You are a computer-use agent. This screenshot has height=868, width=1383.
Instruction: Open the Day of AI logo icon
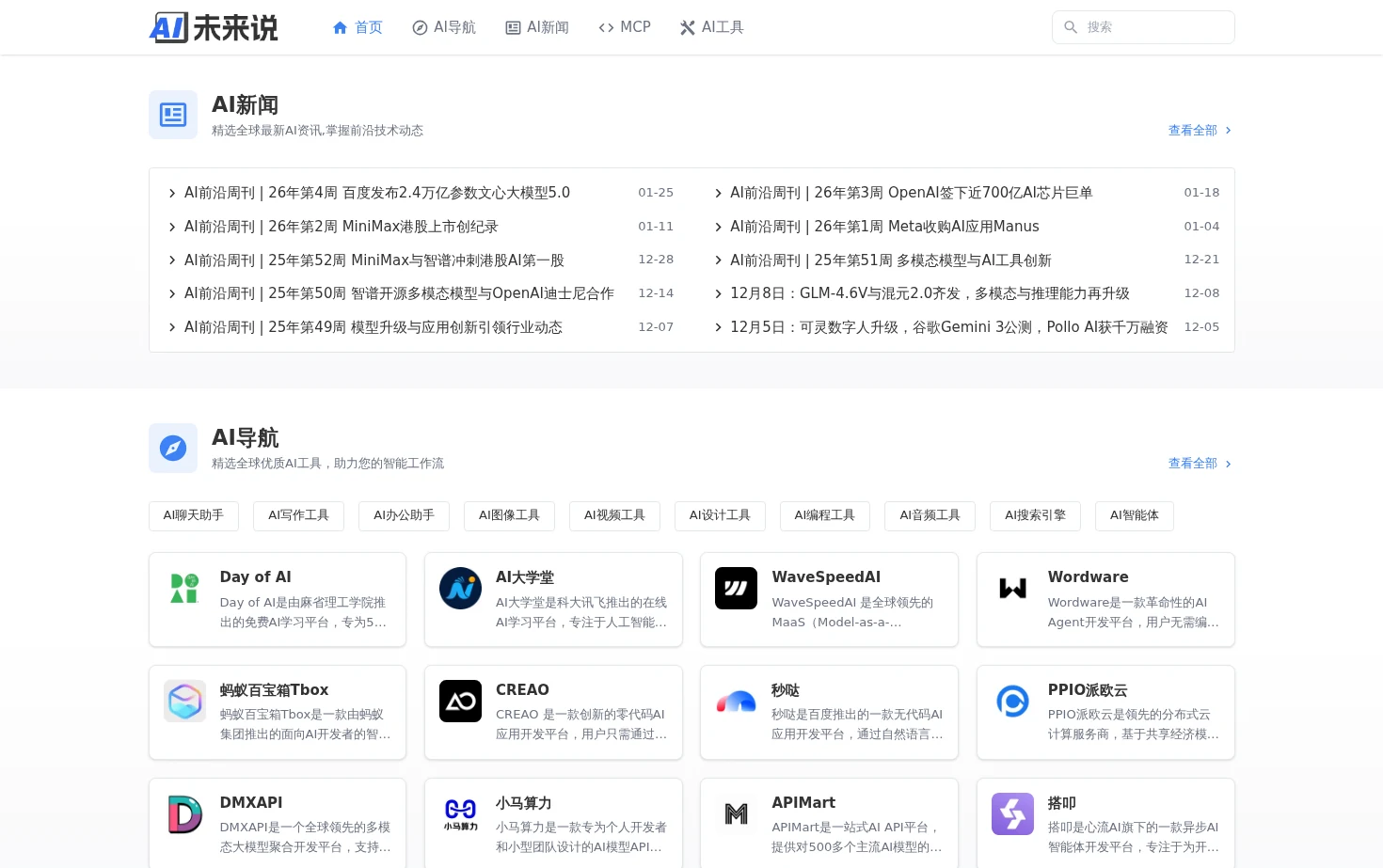184,589
